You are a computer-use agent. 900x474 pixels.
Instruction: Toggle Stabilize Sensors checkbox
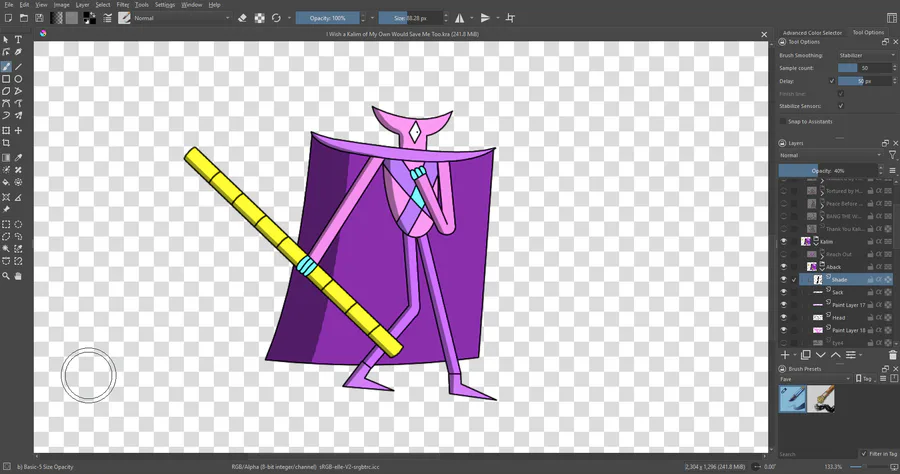[840, 106]
